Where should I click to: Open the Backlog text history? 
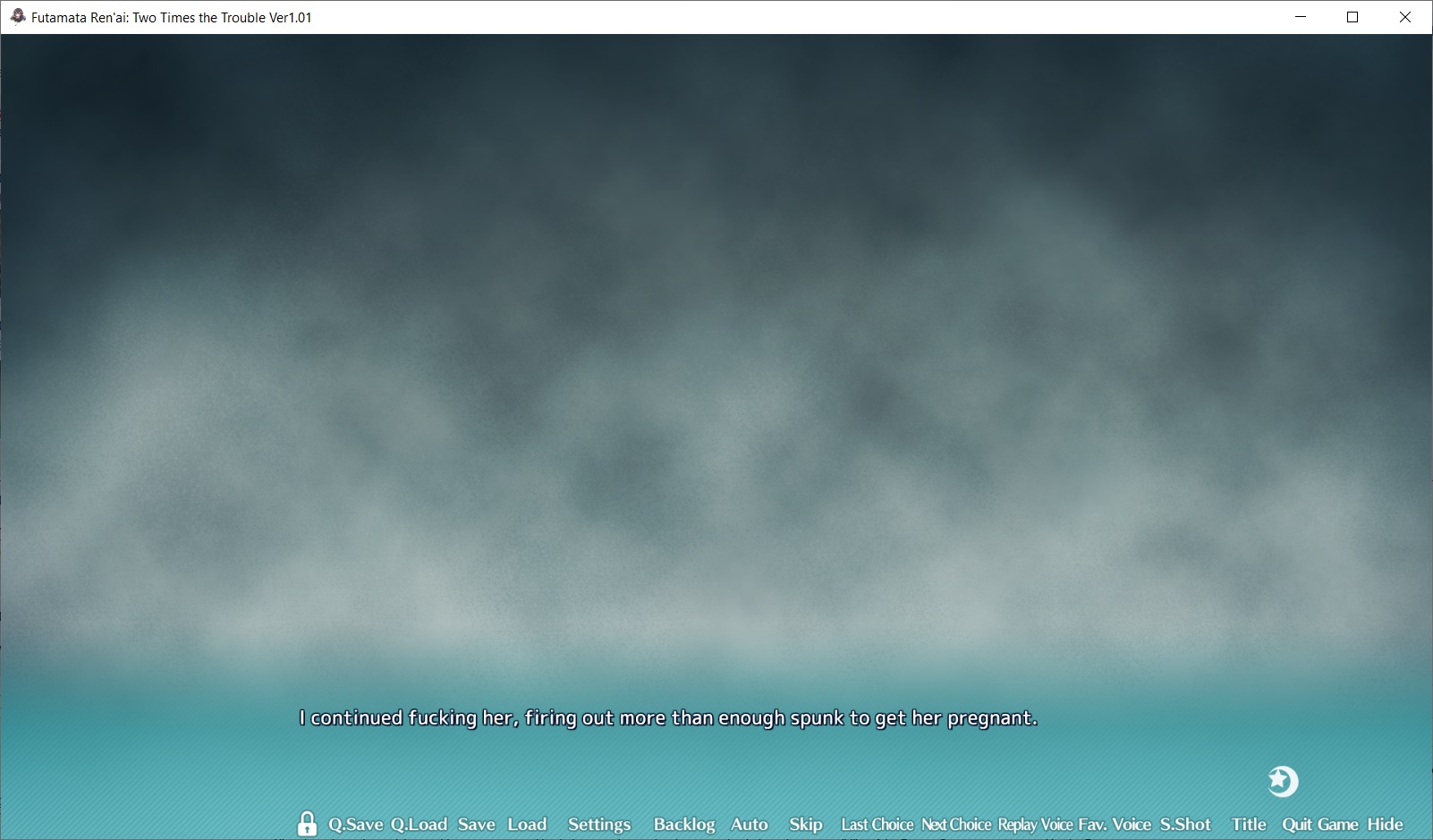(684, 825)
